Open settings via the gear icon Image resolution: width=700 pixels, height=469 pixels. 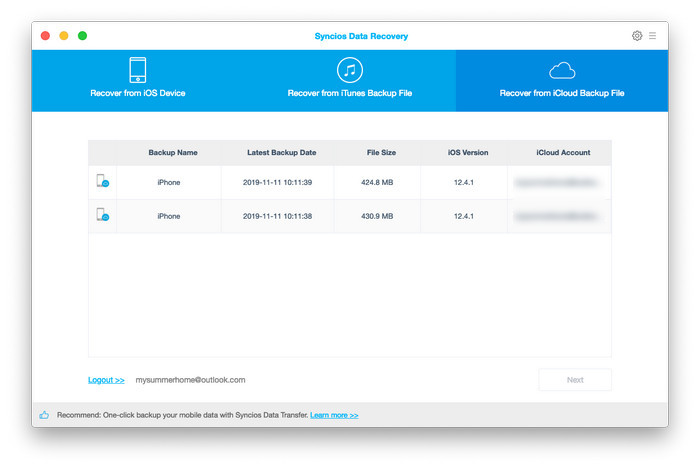[x=637, y=36]
